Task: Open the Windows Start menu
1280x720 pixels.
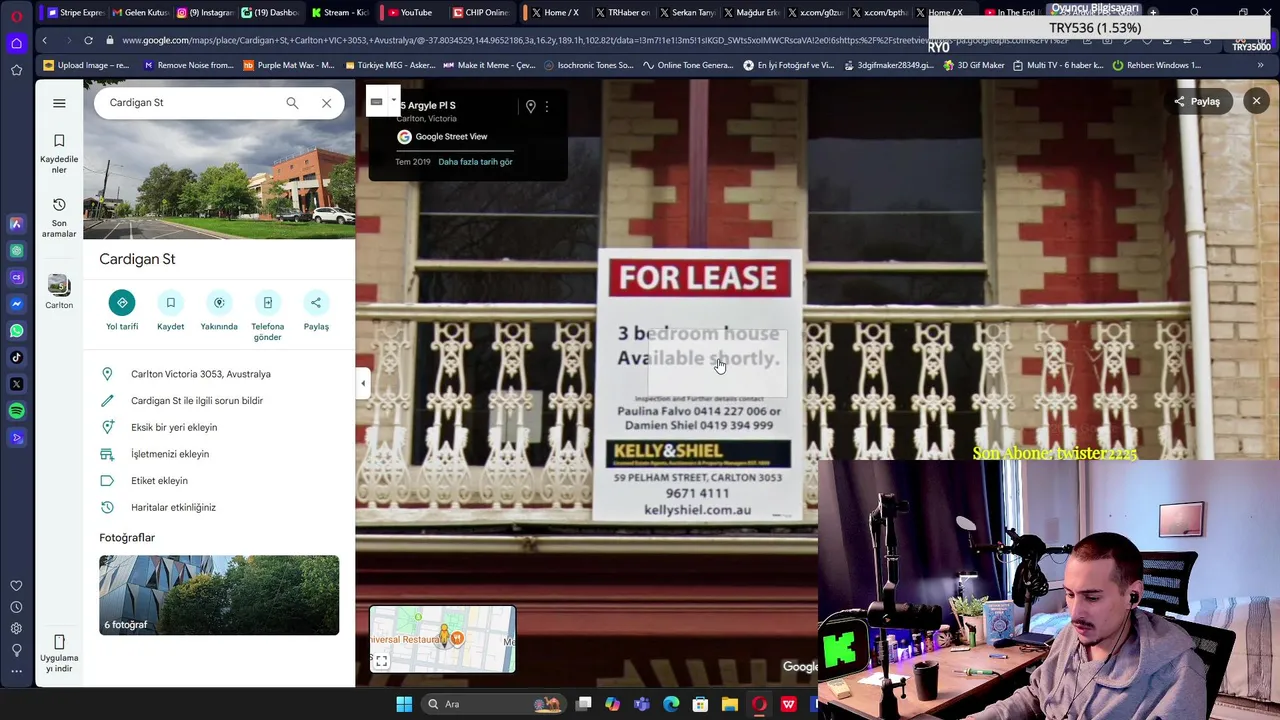Action: (x=404, y=704)
